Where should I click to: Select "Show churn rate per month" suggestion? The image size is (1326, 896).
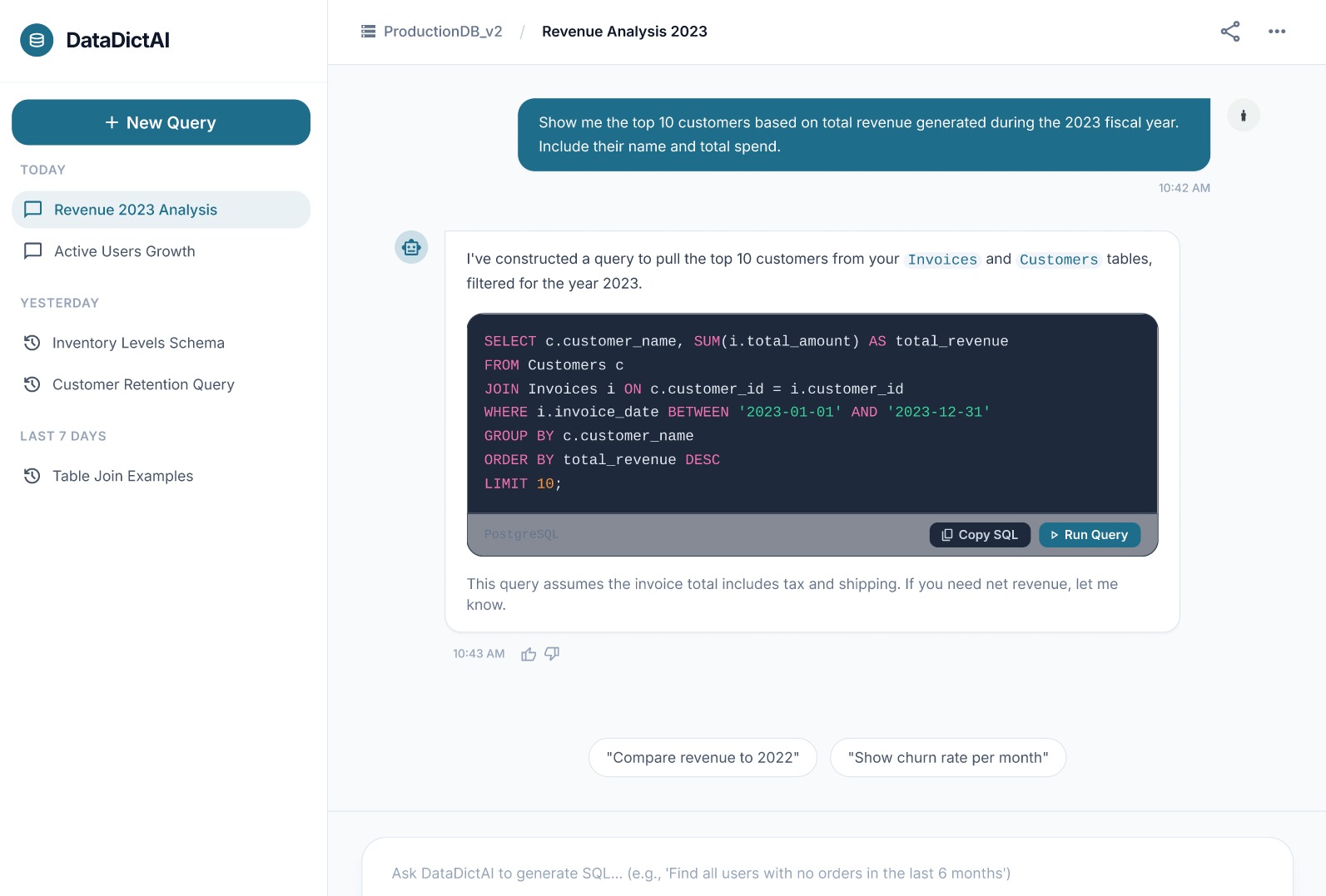[947, 758]
